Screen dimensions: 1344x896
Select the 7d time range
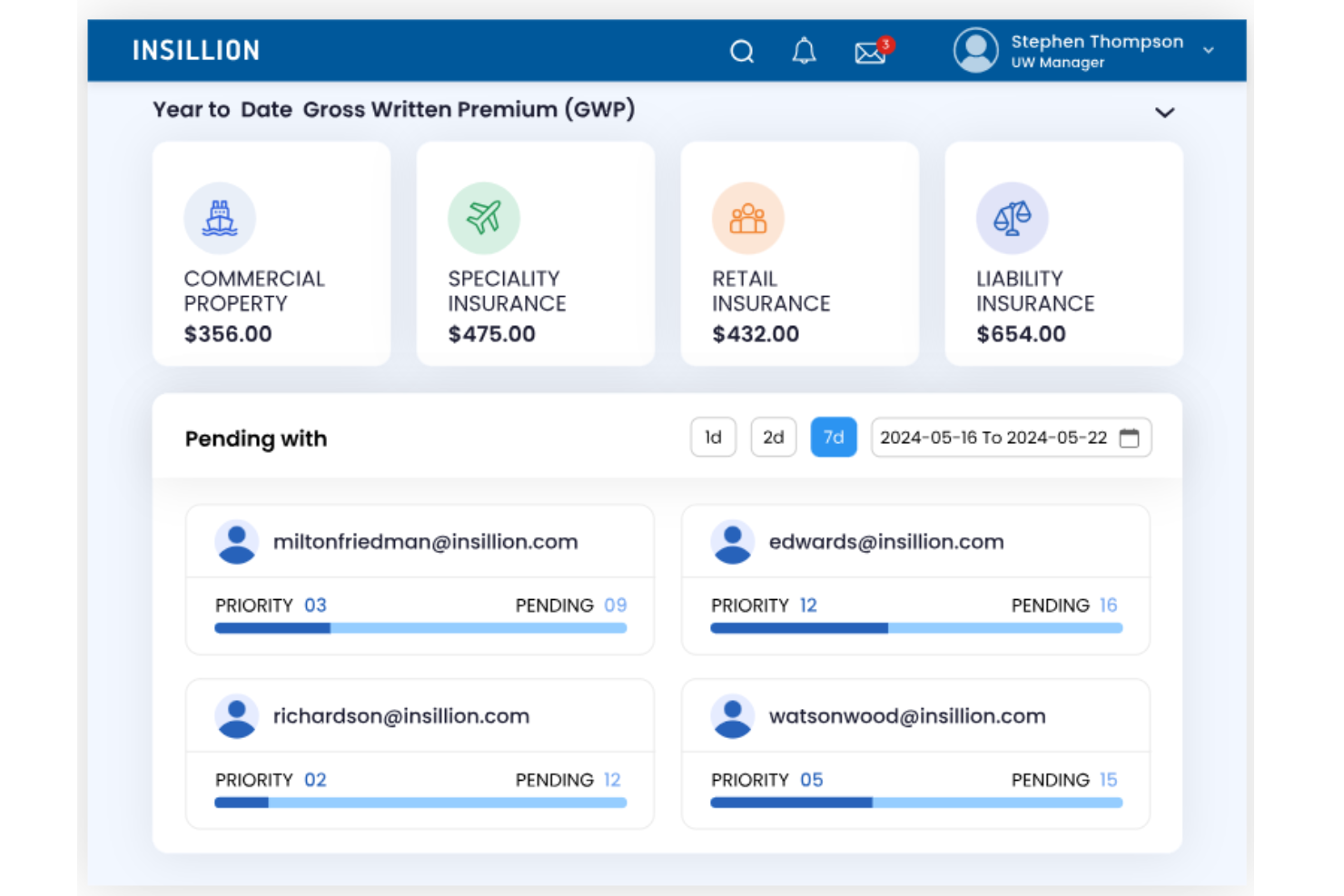pos(834,438)
